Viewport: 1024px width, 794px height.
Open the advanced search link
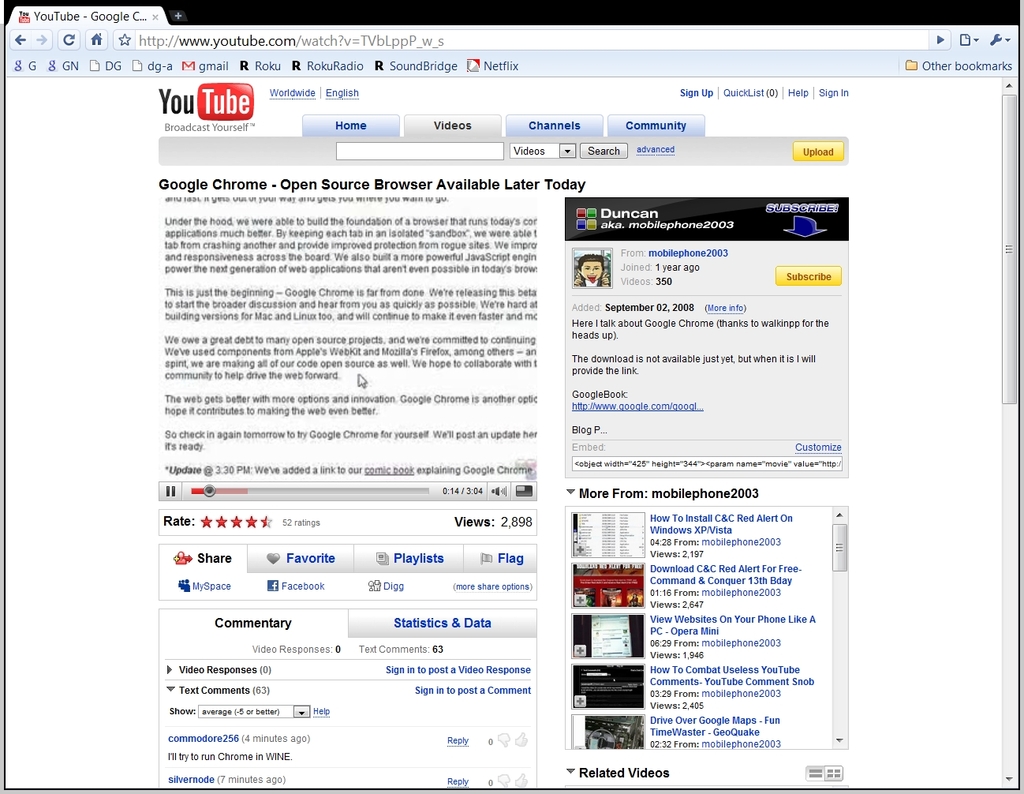tap(656, 150)
